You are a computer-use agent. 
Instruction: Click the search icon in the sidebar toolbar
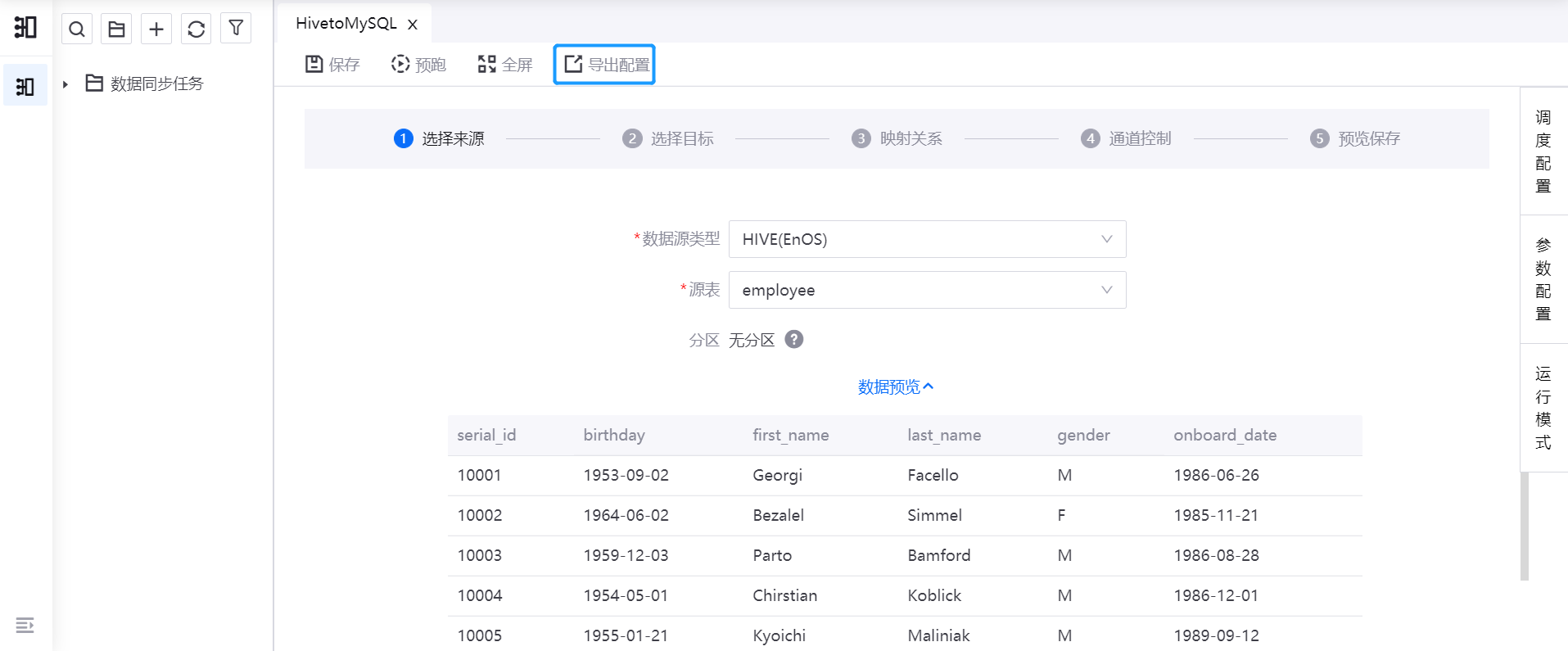(x=77, y=29)
